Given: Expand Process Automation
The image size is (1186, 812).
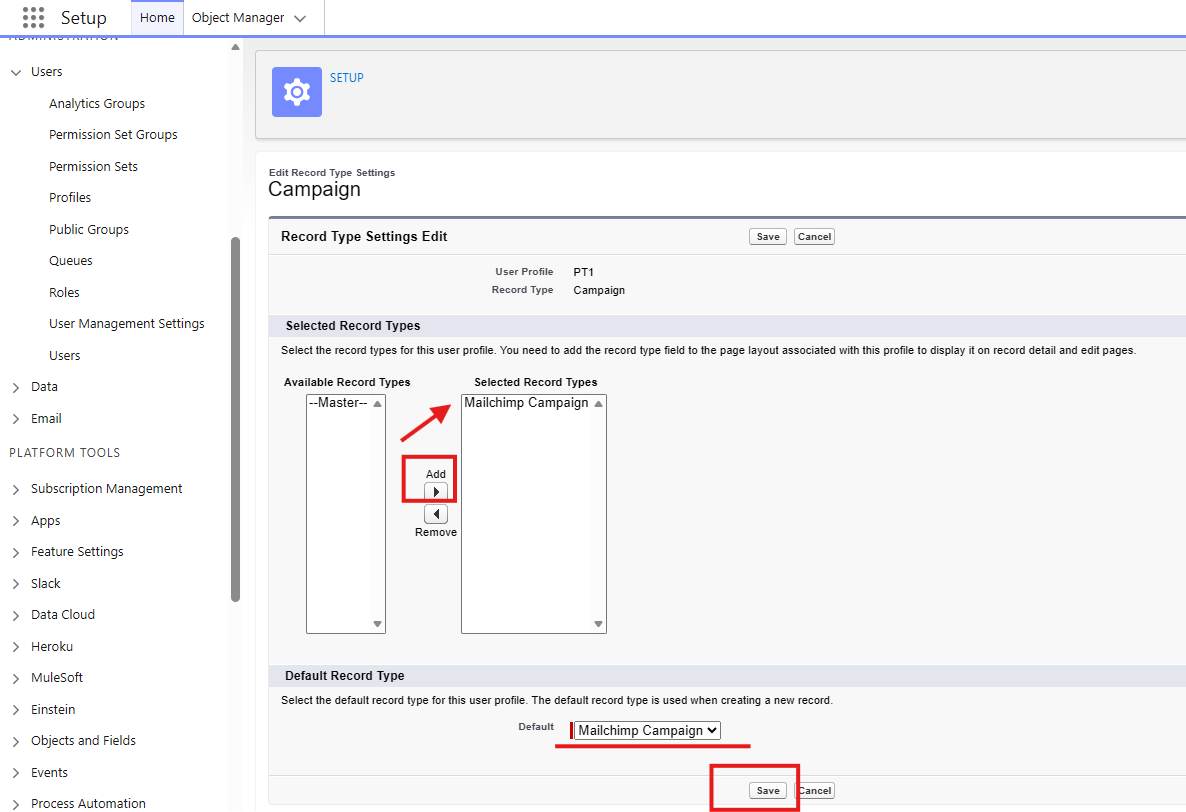Looking at the screenshot, I should pos(16,804).
